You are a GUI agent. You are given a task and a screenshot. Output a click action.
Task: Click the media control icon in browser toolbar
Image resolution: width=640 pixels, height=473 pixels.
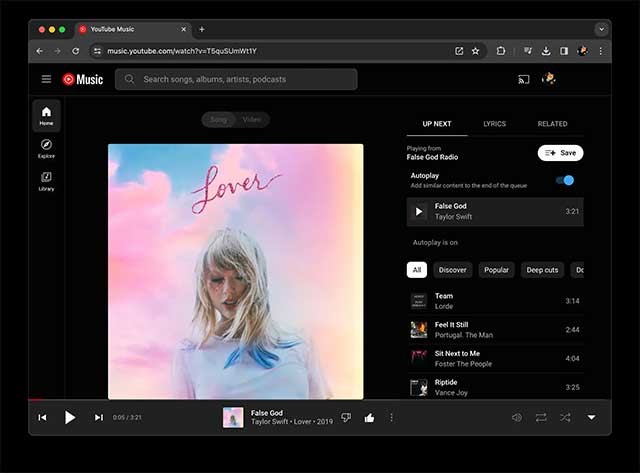pyautogui.click(x=528, y=51)
